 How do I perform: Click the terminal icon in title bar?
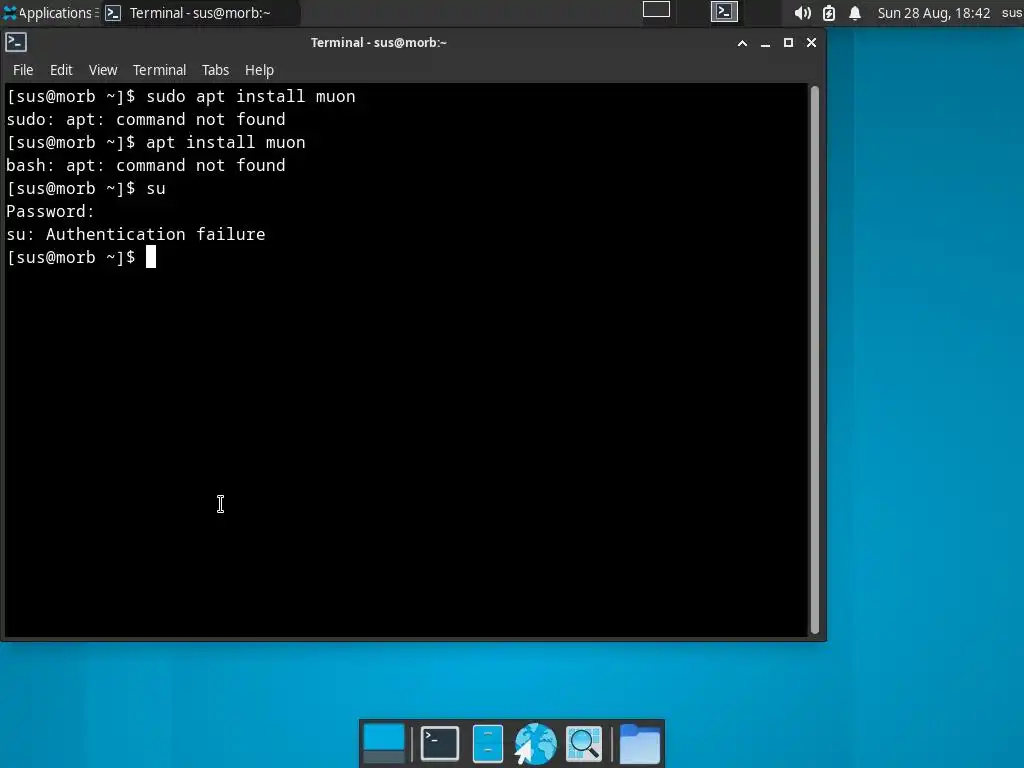(x=16, y=42)
